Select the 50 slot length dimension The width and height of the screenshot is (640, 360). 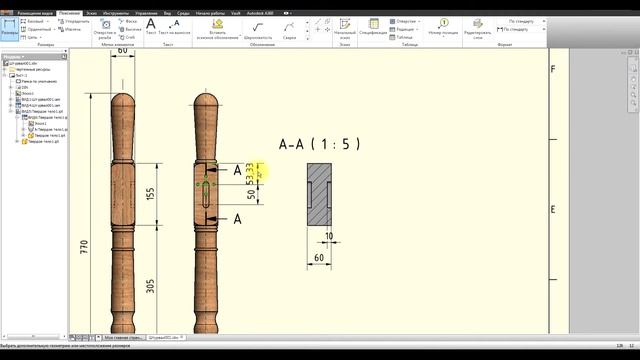251,194
